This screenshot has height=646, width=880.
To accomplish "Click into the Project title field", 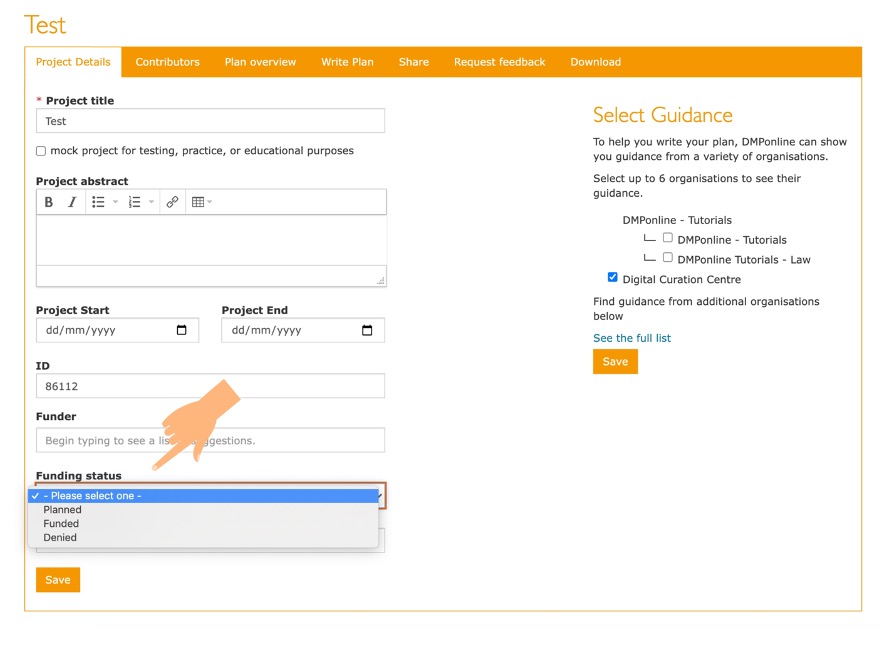I will point(210,121).
